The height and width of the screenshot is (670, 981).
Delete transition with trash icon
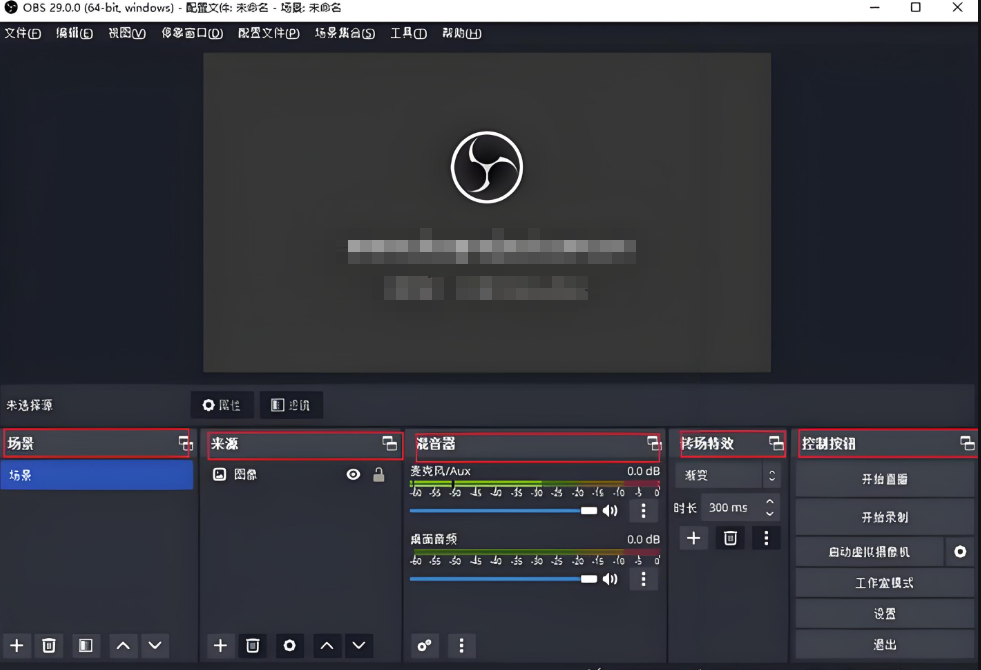[x=730, y=538]
